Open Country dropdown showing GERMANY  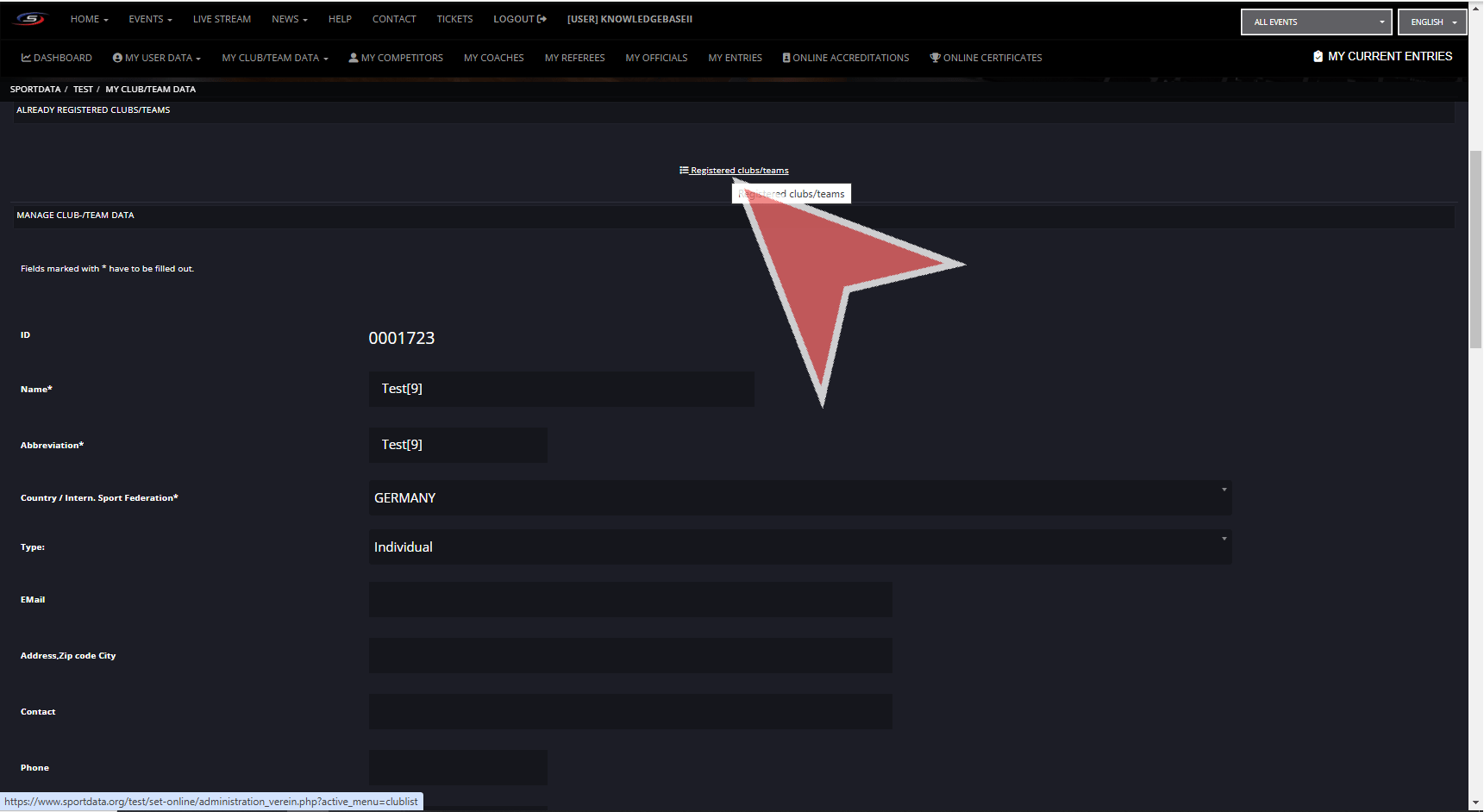coord(799,498)
